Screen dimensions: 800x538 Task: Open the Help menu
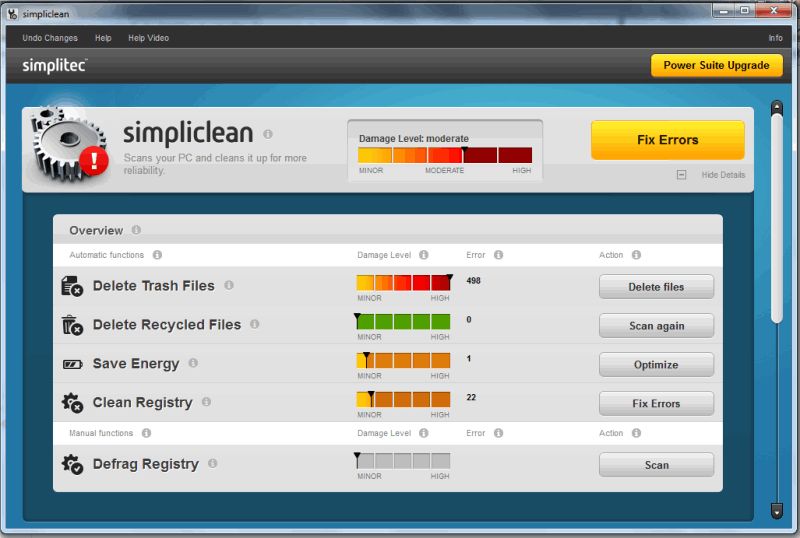point(103,38)
